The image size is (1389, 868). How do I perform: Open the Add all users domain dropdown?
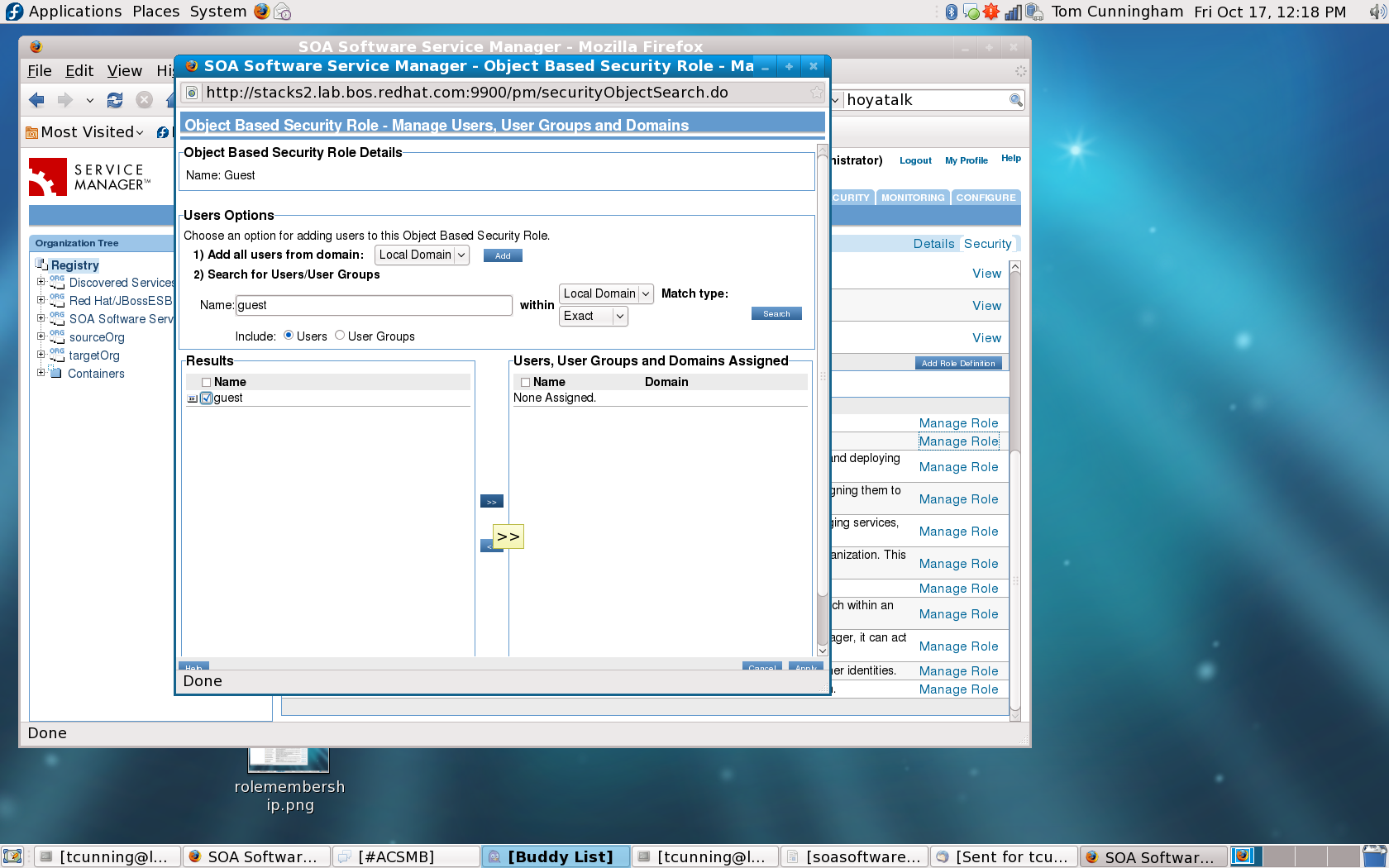click(x=422, y=255)
